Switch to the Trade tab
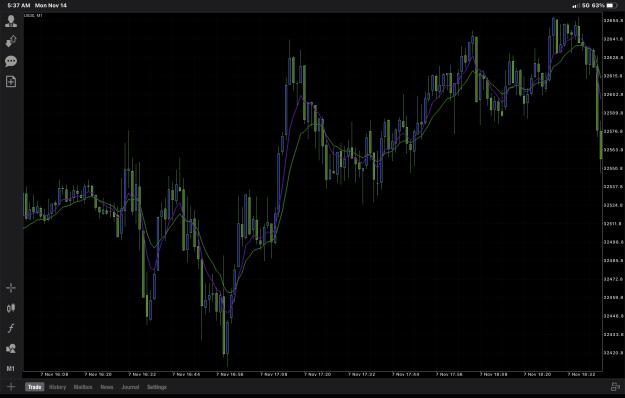The image size is (625, 398). (x=35, y=387)
